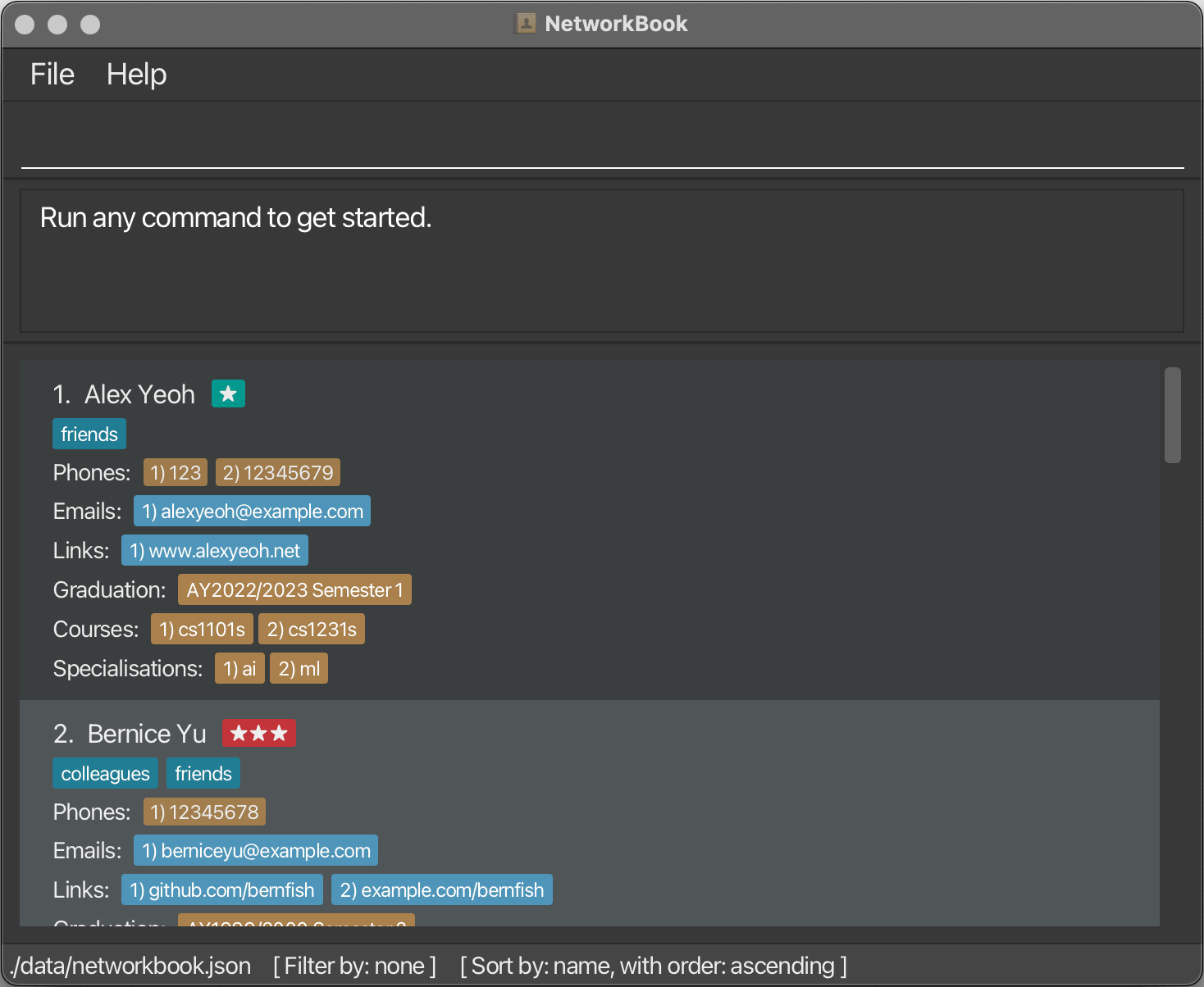Viewport: 1204px width, 987px height.
Task: Click Alex Yeoh's phone 12345679
Action: pyautogui.click(x=278, y=472)
